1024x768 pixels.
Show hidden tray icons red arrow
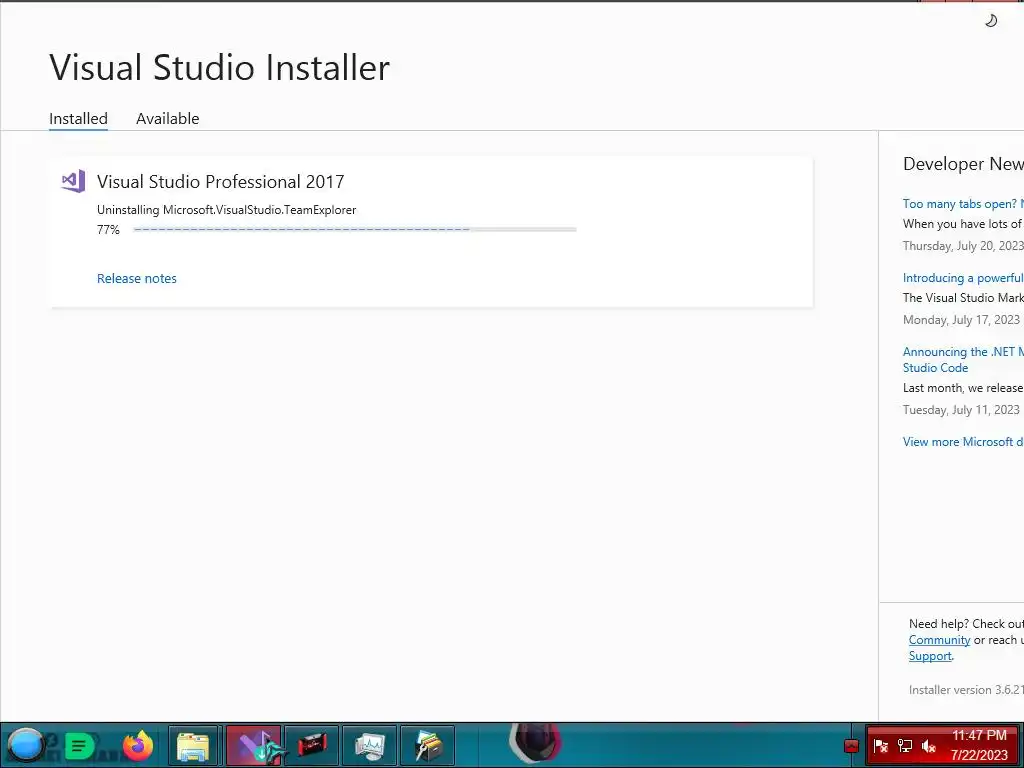tap(852, 746)
